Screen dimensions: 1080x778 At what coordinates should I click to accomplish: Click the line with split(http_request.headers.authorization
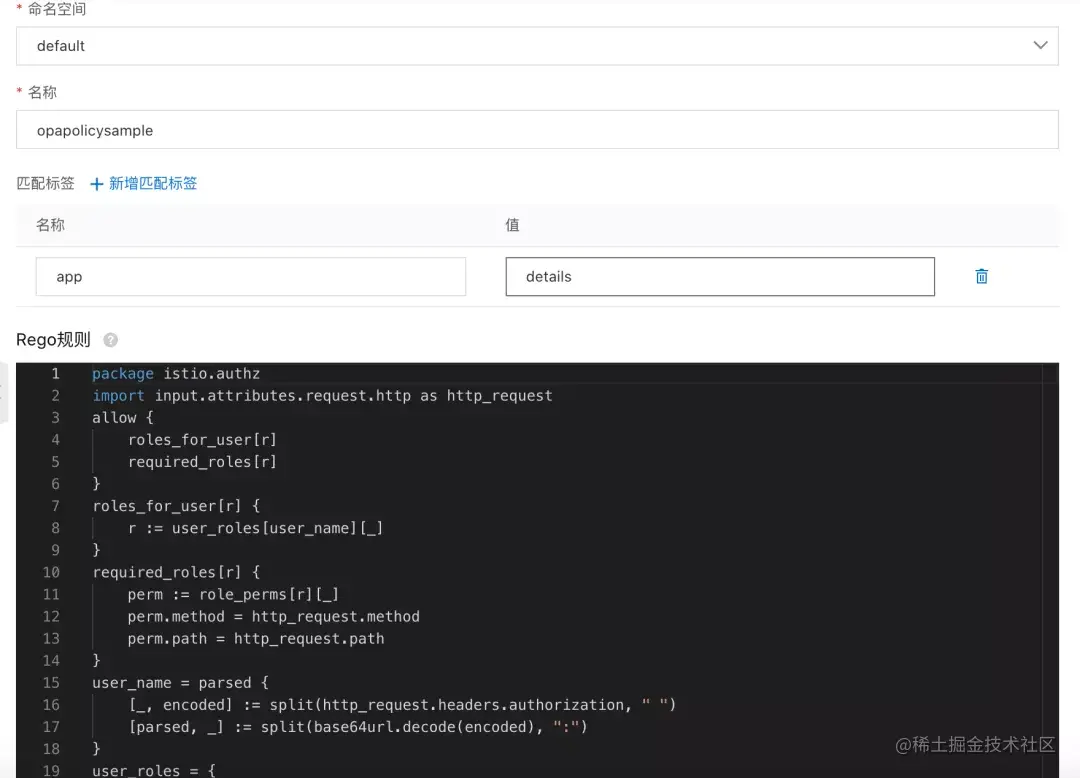(402, 704)
